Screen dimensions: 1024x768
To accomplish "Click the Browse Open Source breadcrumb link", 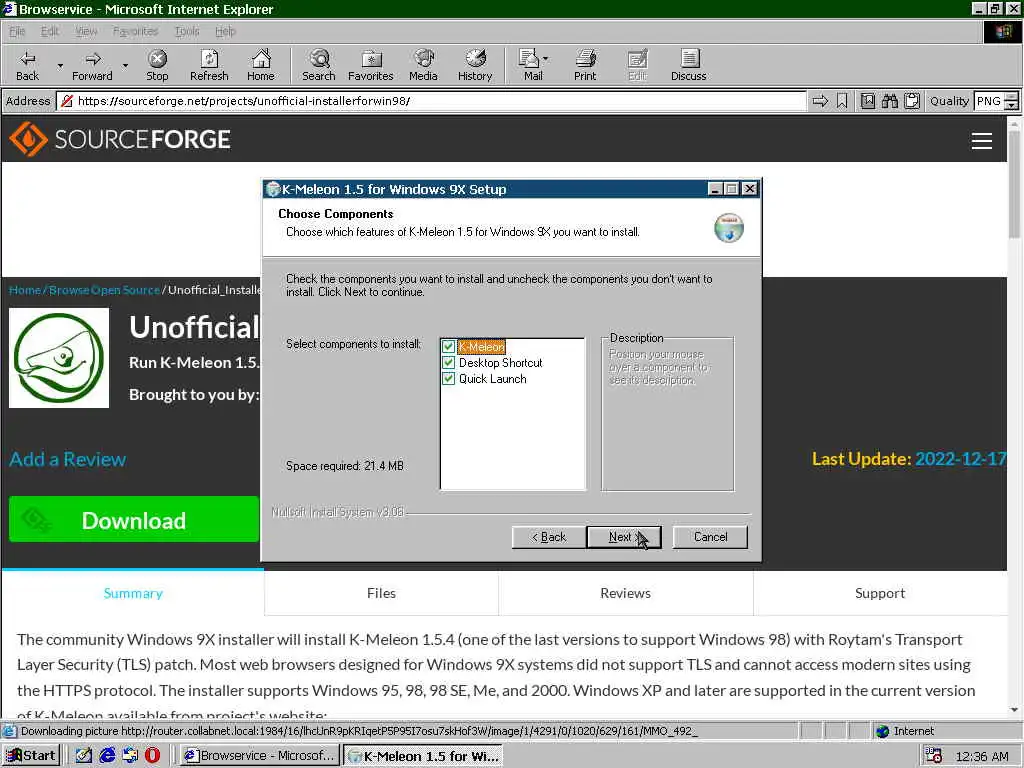I will coord(104,290).
